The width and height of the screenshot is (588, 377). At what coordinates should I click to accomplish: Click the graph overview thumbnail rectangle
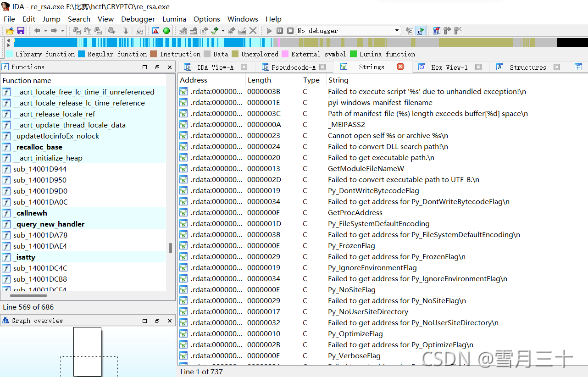tap(87, 351)
